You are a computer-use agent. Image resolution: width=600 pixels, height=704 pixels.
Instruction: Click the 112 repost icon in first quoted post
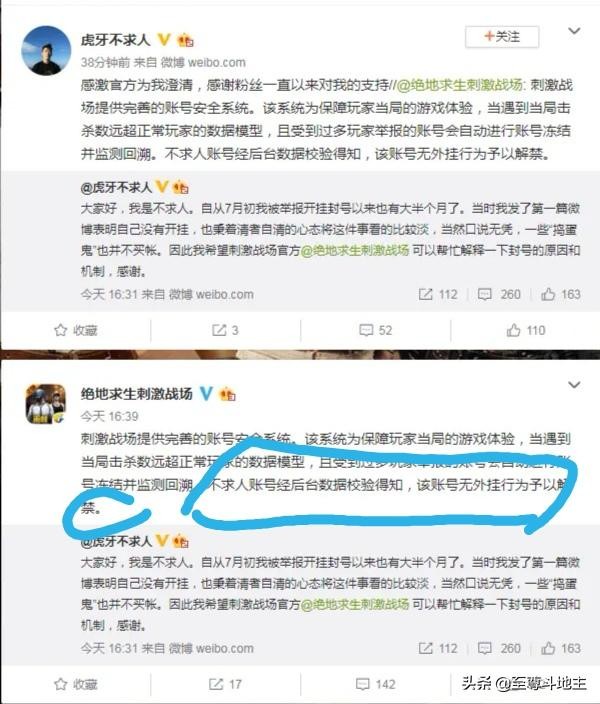438,295
